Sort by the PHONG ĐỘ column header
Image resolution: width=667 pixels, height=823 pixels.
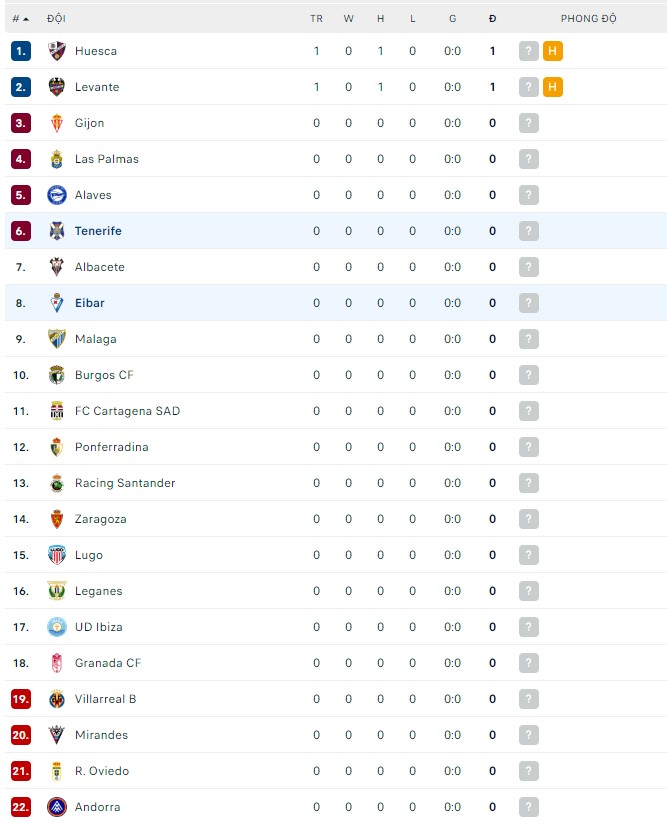click(588, 18)
